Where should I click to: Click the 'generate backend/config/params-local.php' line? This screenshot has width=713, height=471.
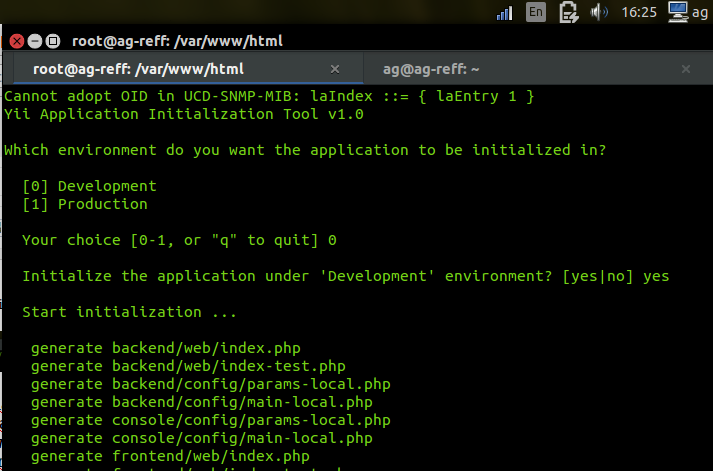tap(211, 384)
